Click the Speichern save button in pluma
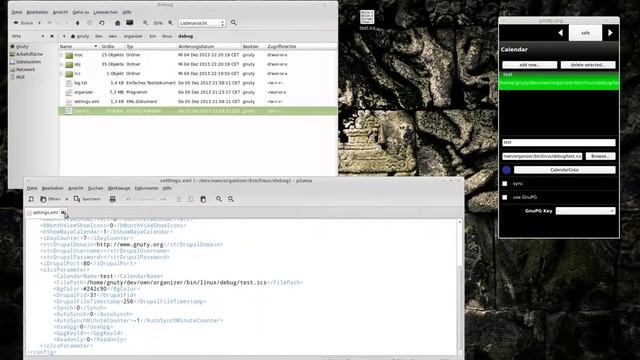The image size is (640, 360). point(87,199)
